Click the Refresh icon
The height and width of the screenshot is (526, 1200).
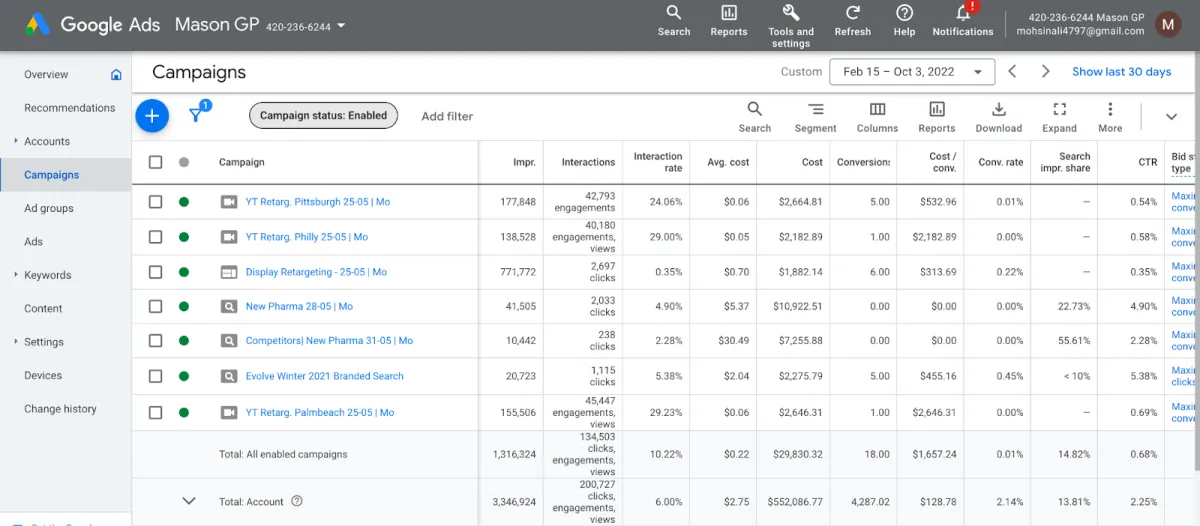(x=852, y=20)
